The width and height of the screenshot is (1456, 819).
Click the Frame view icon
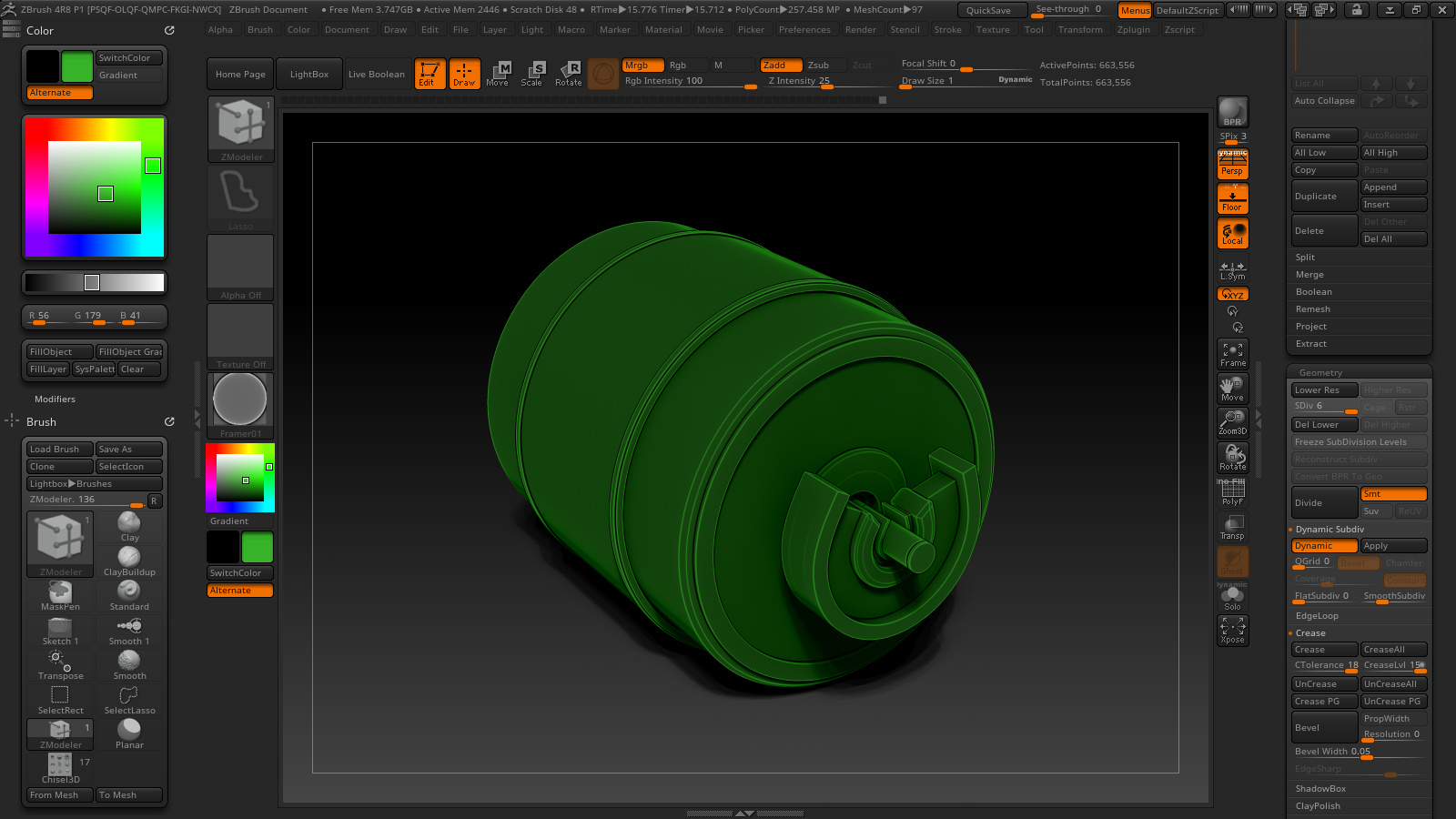(x=1233, y=354)
